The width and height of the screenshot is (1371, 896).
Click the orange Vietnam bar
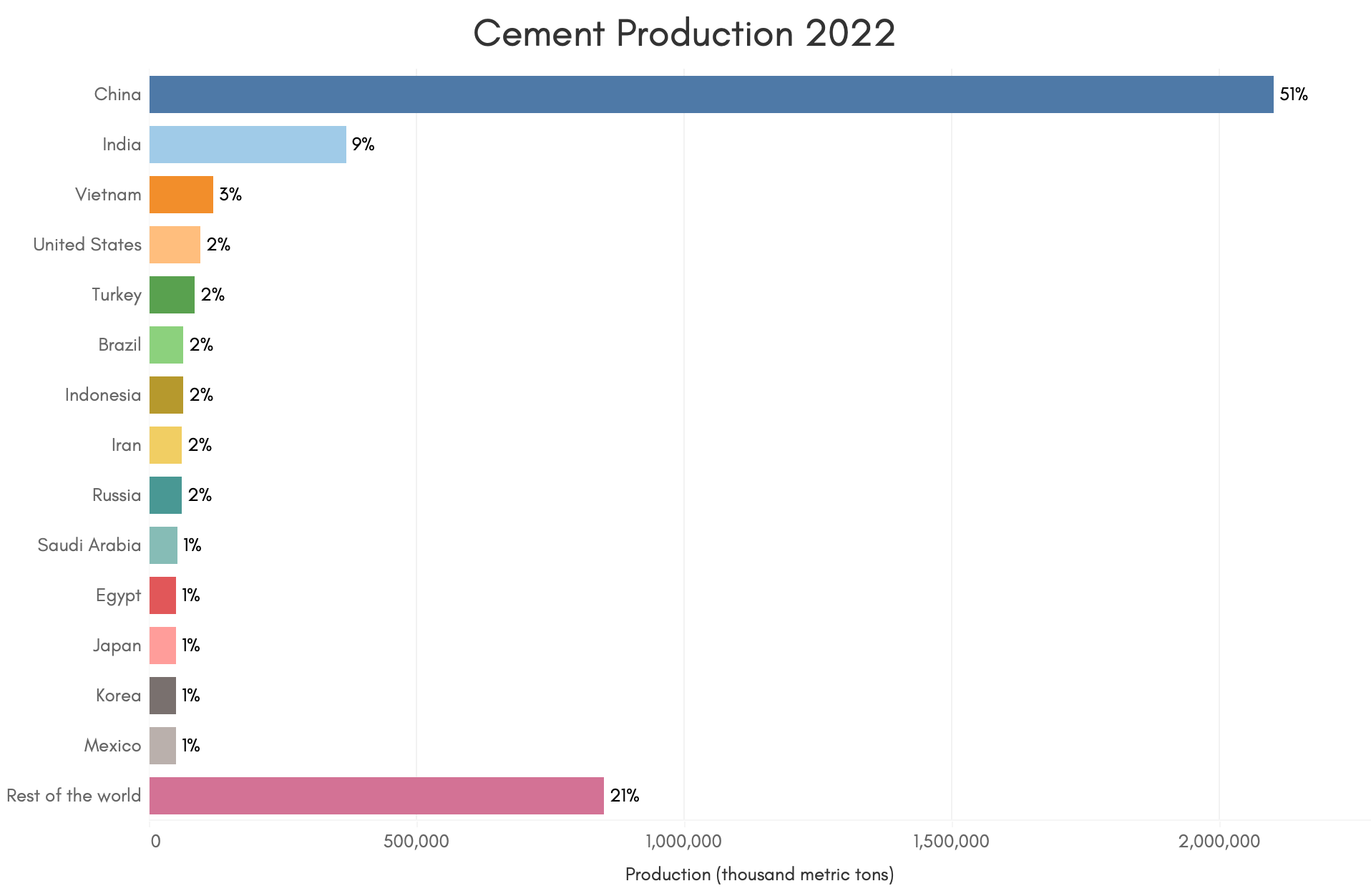(x=181, y=195)
